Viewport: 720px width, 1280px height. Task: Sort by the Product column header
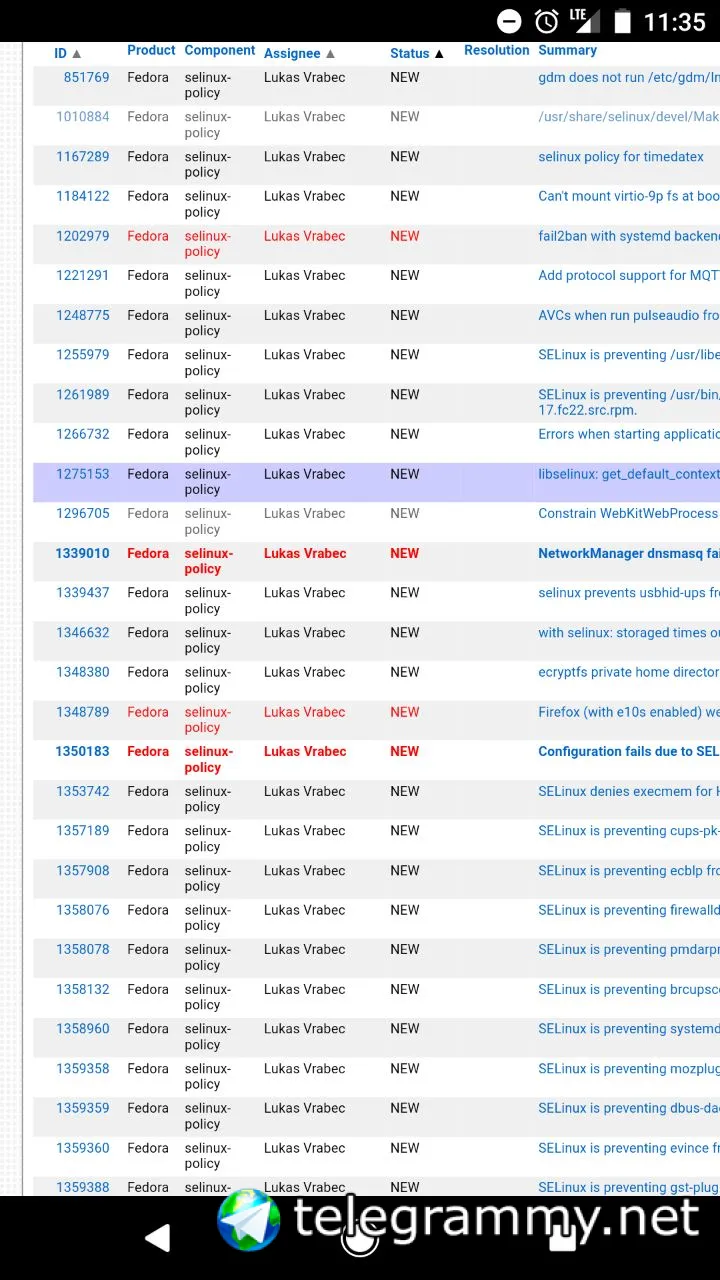pyautogui.click(x=151, y=50)
